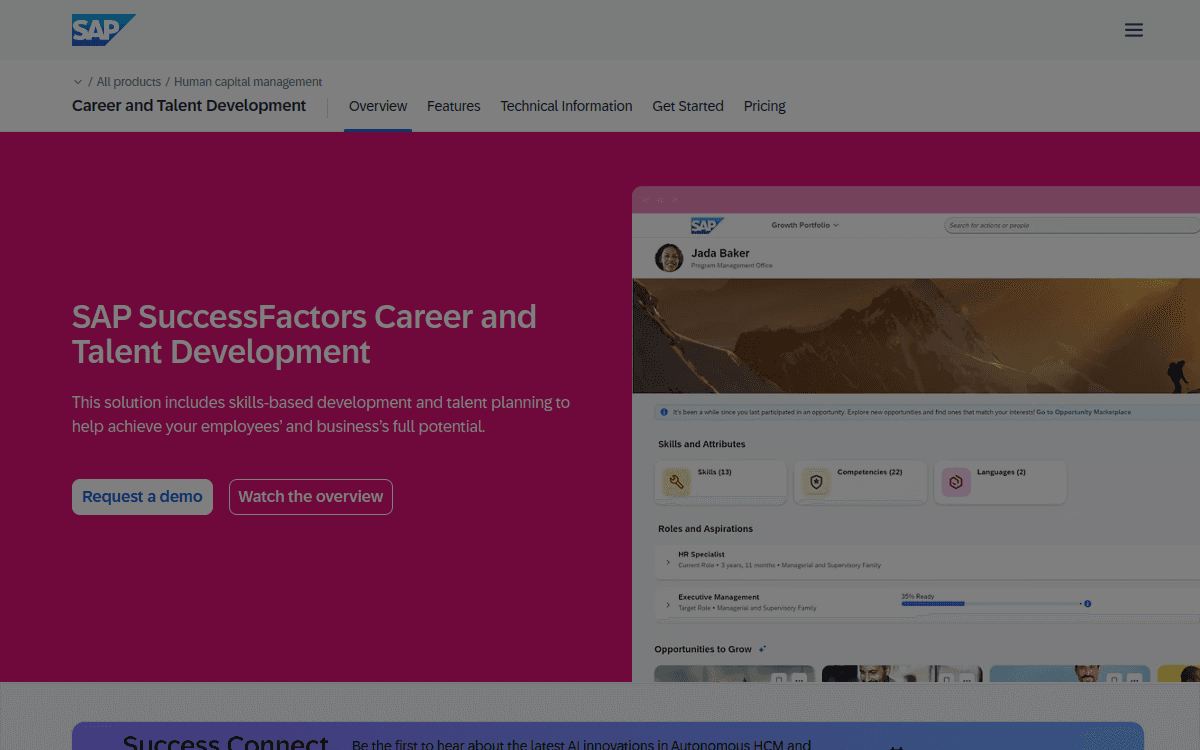Expand the HR Specialist role row
The image size is (1200, 750).
click(x=668, y=563)
